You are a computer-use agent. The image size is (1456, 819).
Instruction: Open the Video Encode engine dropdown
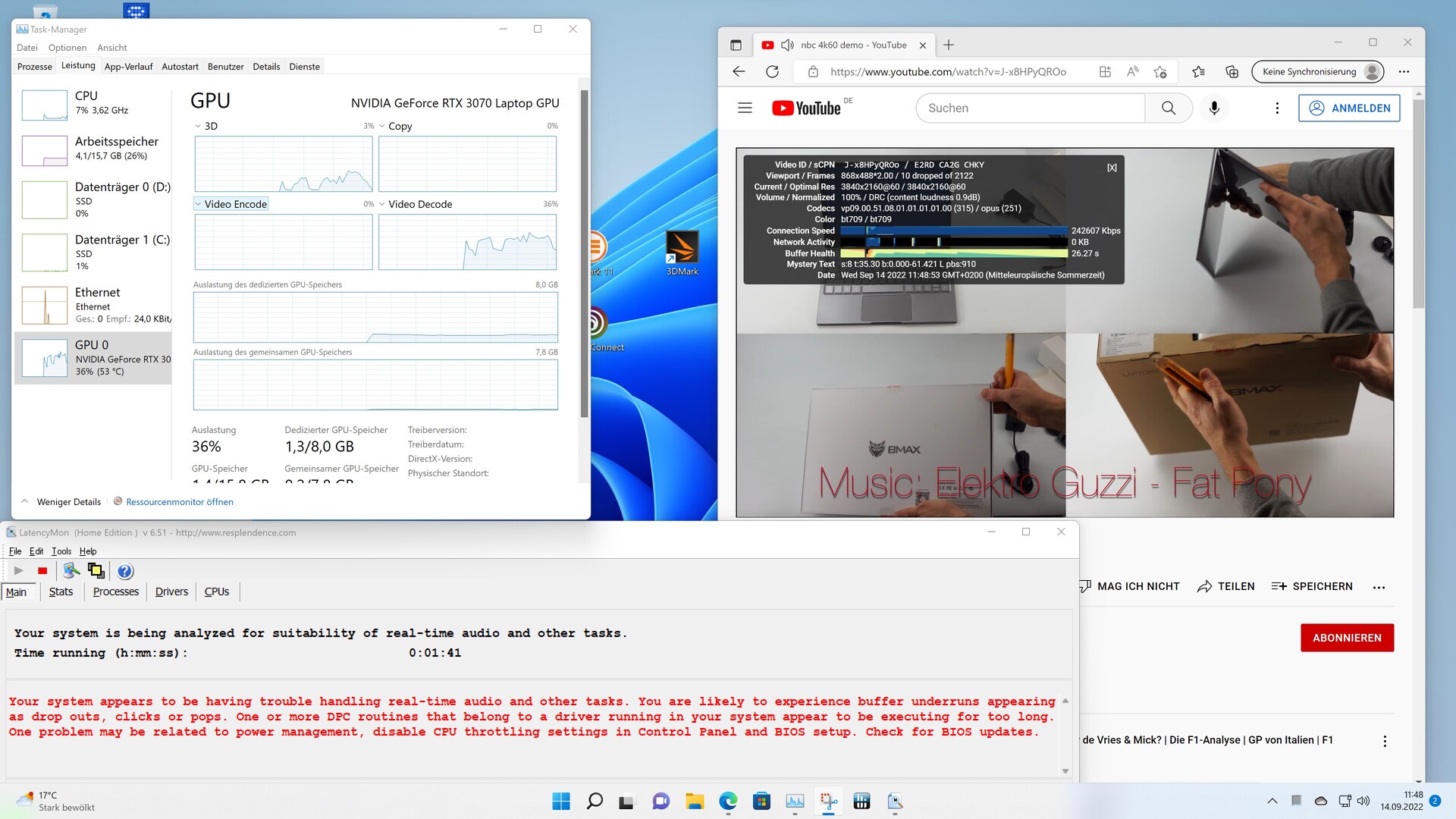pyautogui.click(x=199, y=204)
